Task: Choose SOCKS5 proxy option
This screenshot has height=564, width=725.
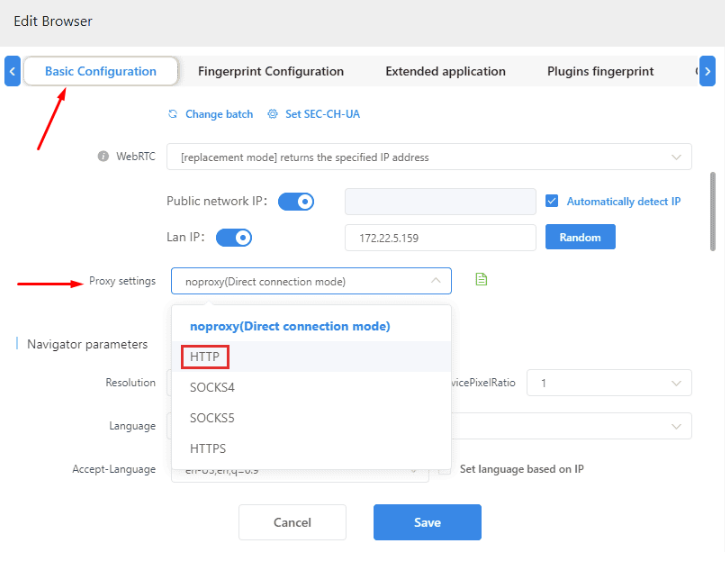Action: coord(212,418)
